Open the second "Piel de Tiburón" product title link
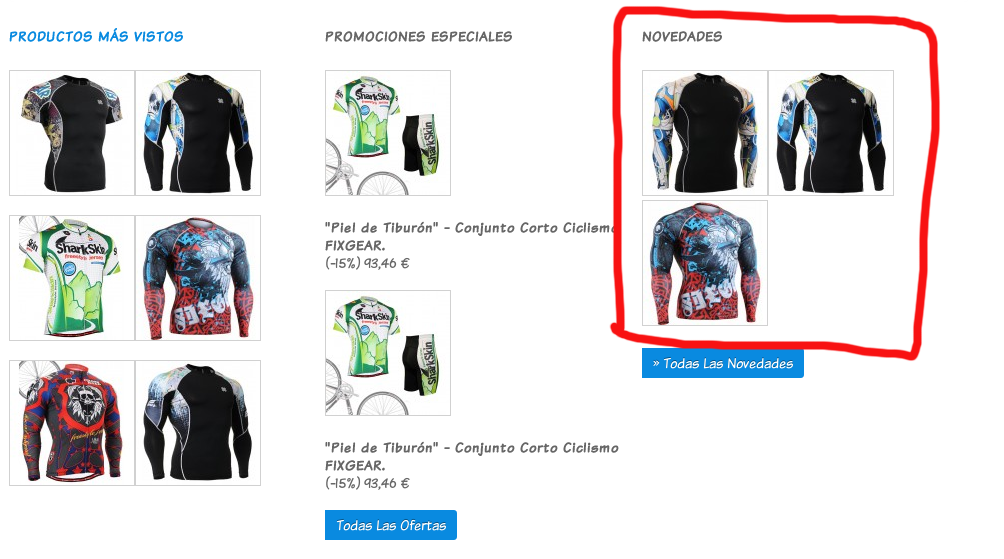Screen dimensions: 1004x559 coord(472,457)
